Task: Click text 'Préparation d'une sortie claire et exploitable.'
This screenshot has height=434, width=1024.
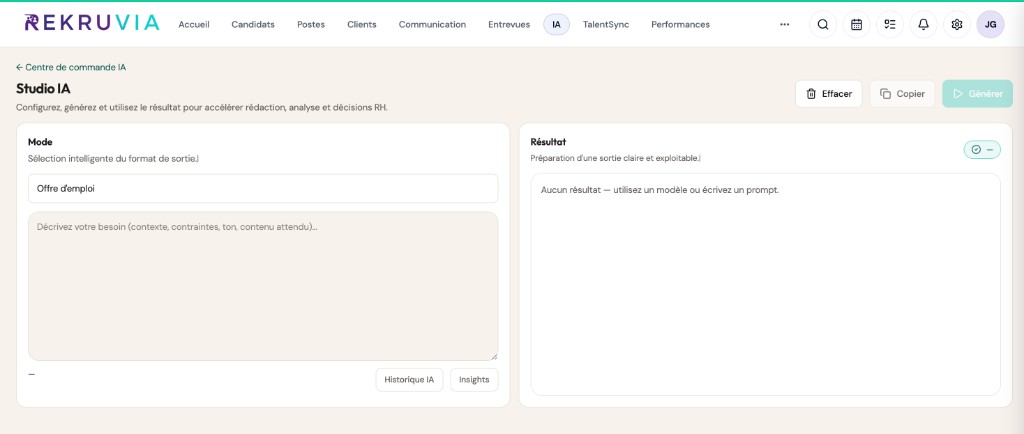Action: (615, 159)
